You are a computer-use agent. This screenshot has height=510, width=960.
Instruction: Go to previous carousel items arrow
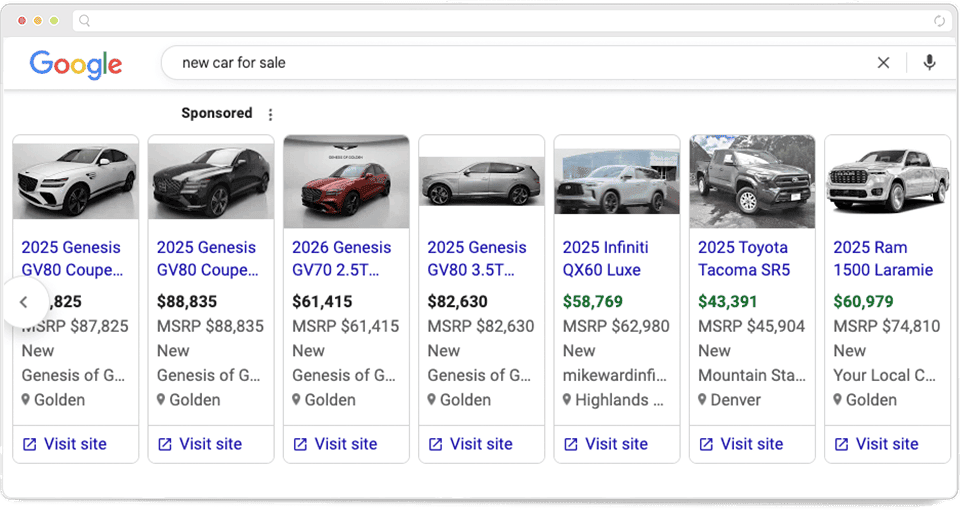(23, 302)
